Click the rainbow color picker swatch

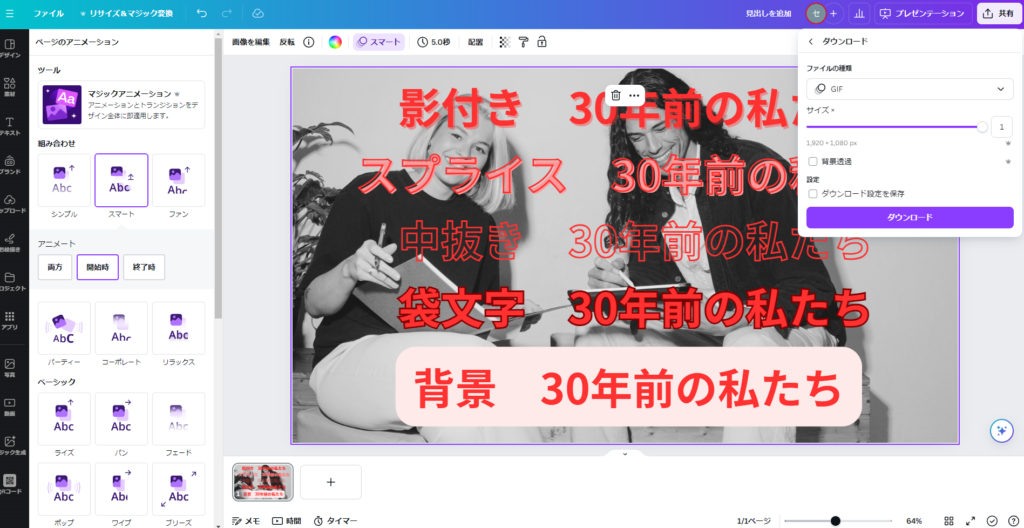click(x=335, y=42)
